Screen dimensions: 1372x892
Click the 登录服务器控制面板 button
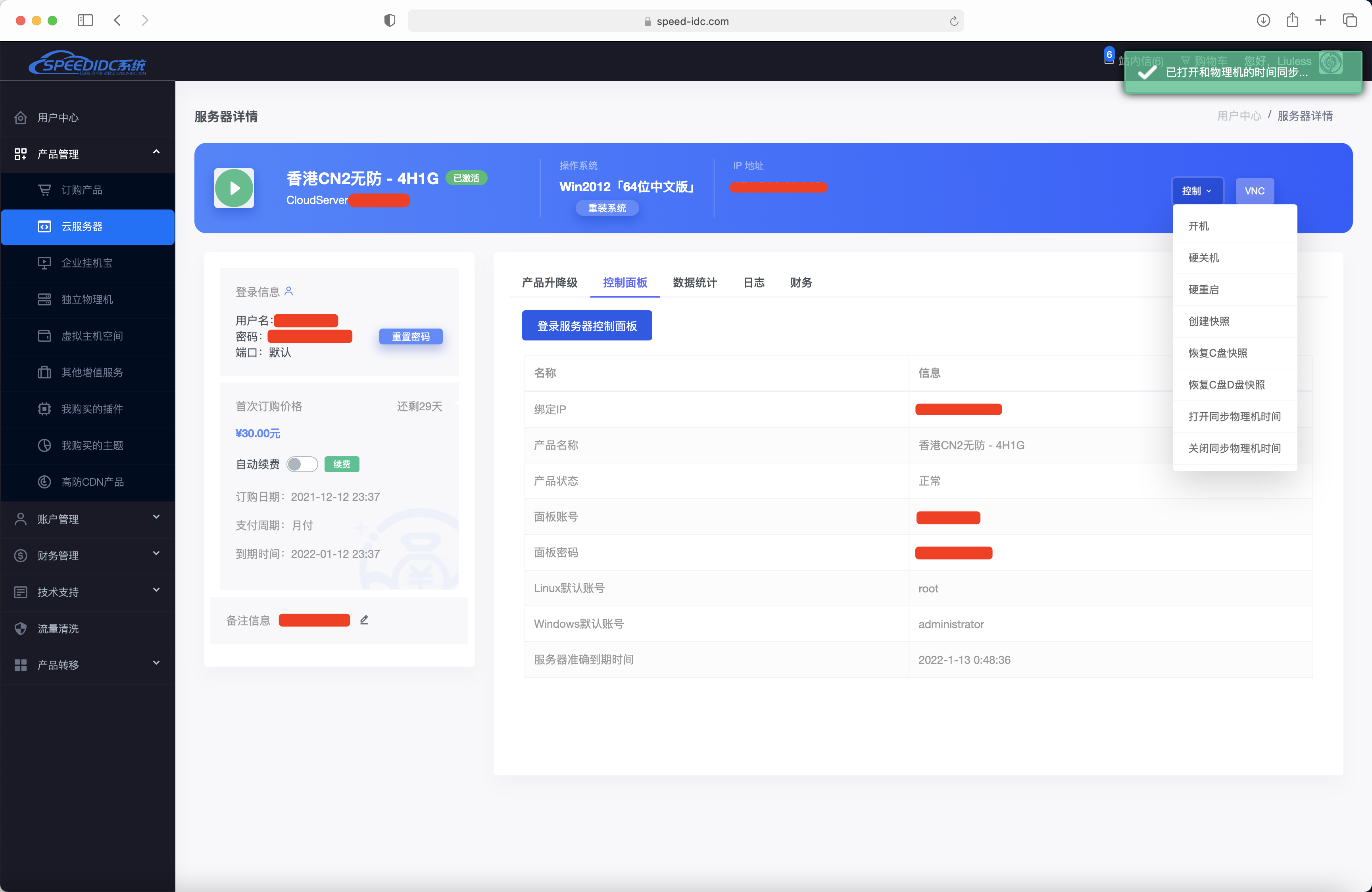587,326
